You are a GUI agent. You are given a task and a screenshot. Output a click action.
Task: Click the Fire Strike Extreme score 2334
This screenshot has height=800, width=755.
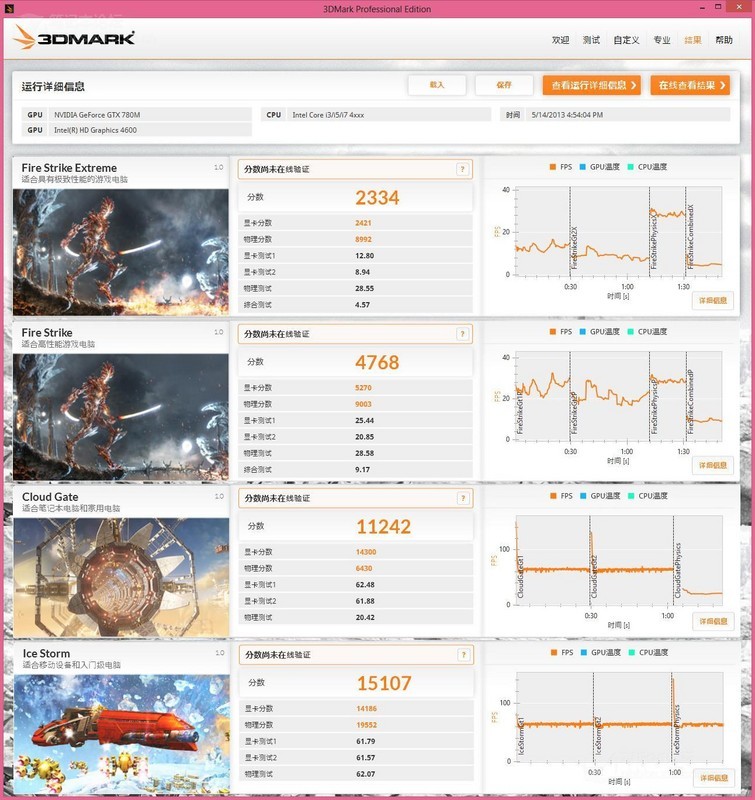tap(377, 198)
